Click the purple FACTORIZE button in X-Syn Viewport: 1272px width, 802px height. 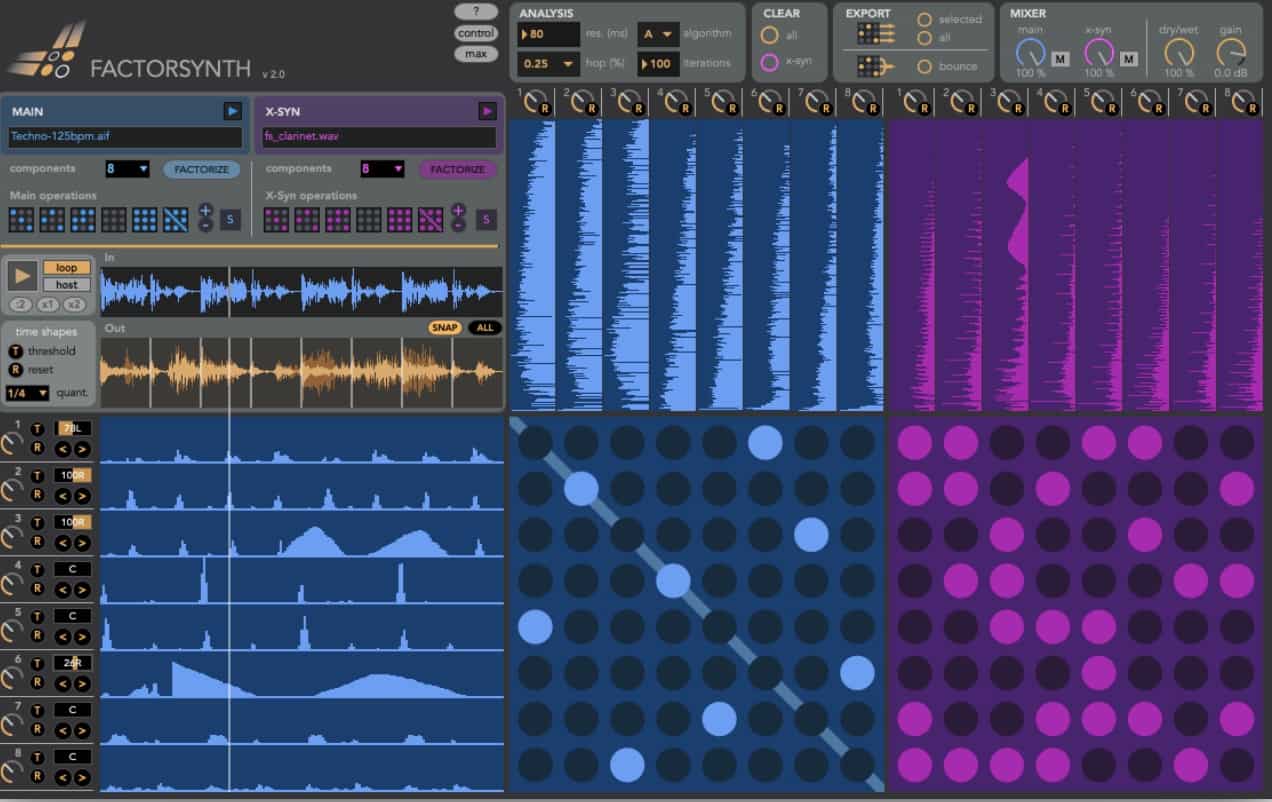tap(458, 169)
